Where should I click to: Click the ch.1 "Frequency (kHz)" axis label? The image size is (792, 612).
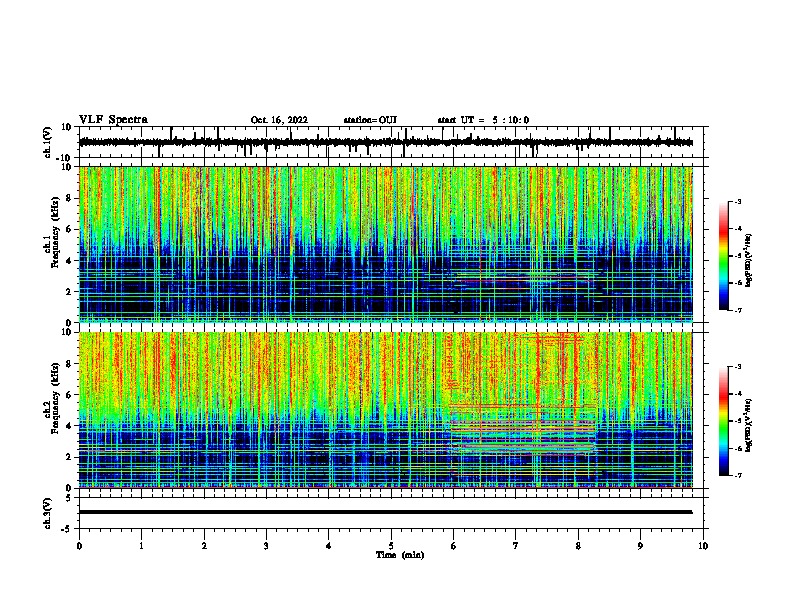55,232
